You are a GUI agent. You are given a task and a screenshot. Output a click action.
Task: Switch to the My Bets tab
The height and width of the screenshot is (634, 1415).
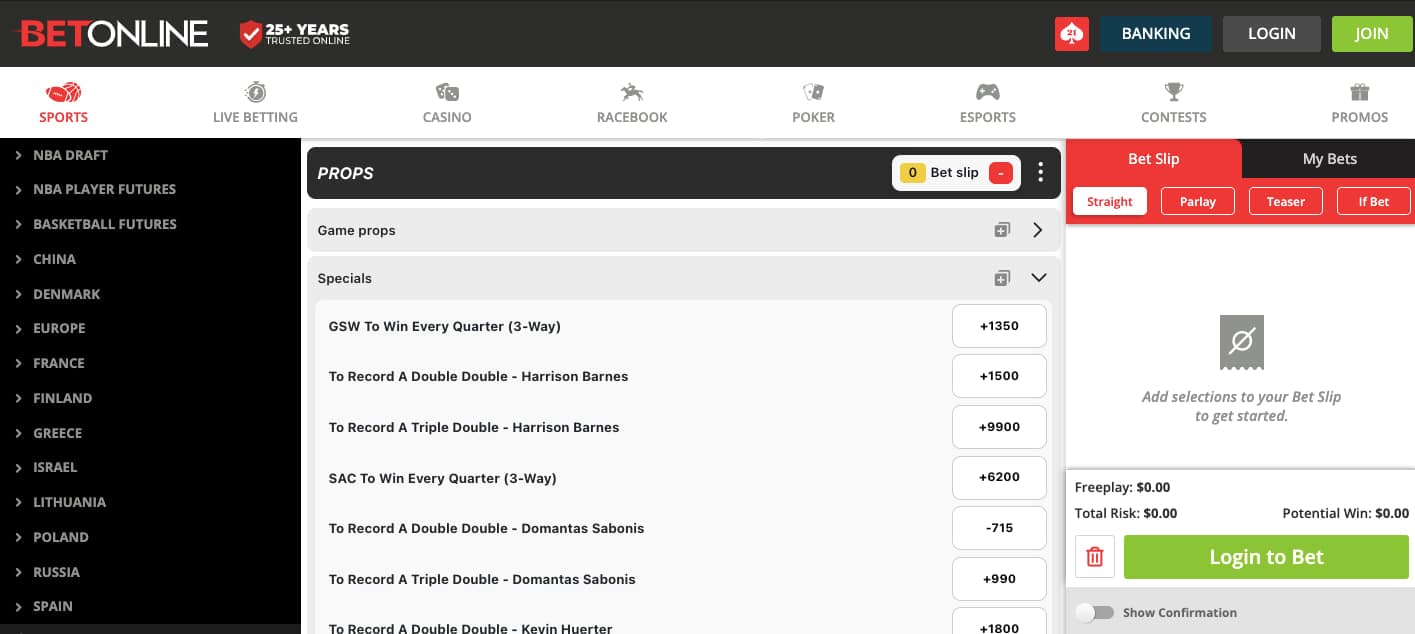(x=1329, y=159)
